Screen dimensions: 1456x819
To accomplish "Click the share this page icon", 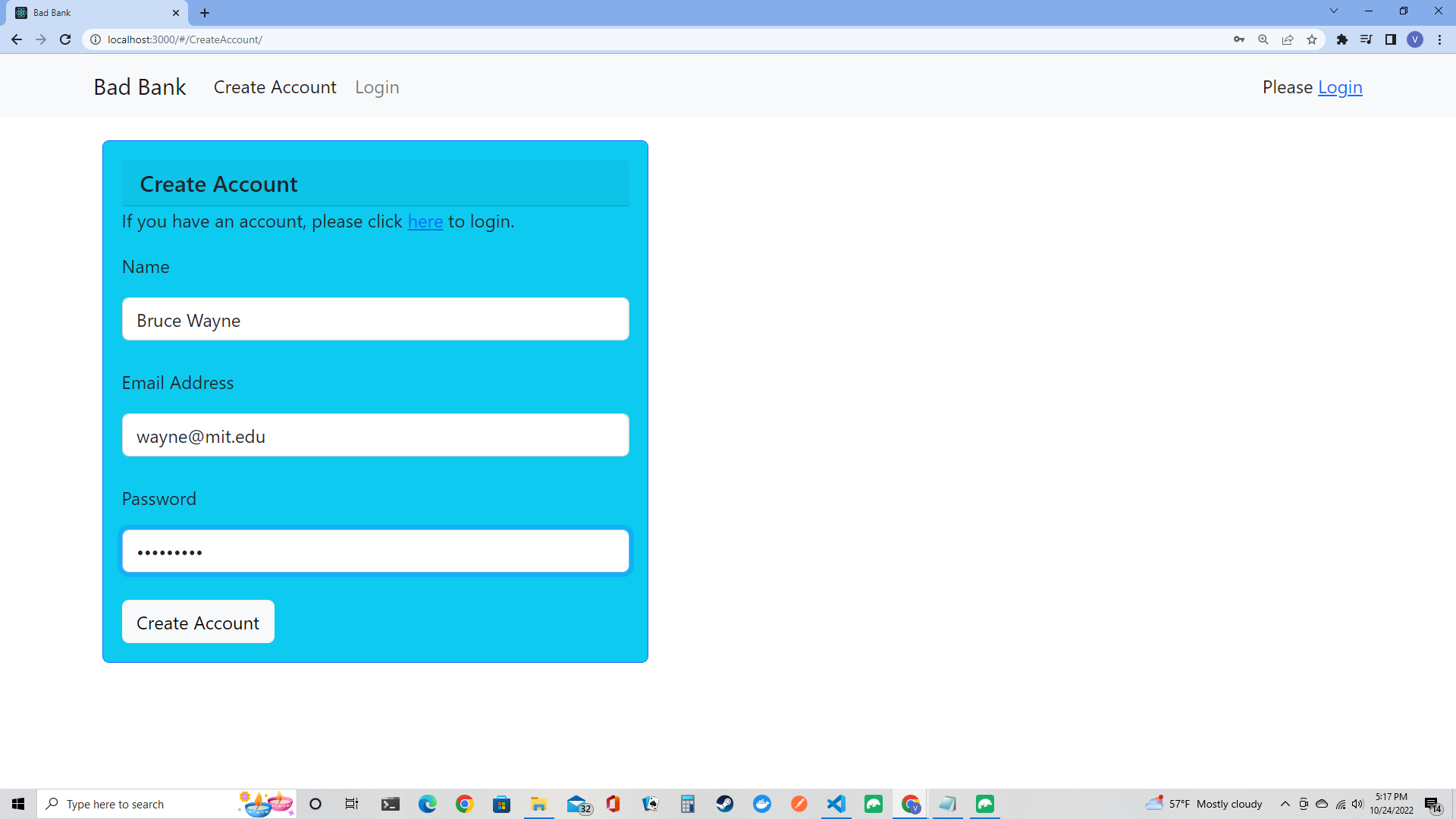I will (x=1288, y=39).
